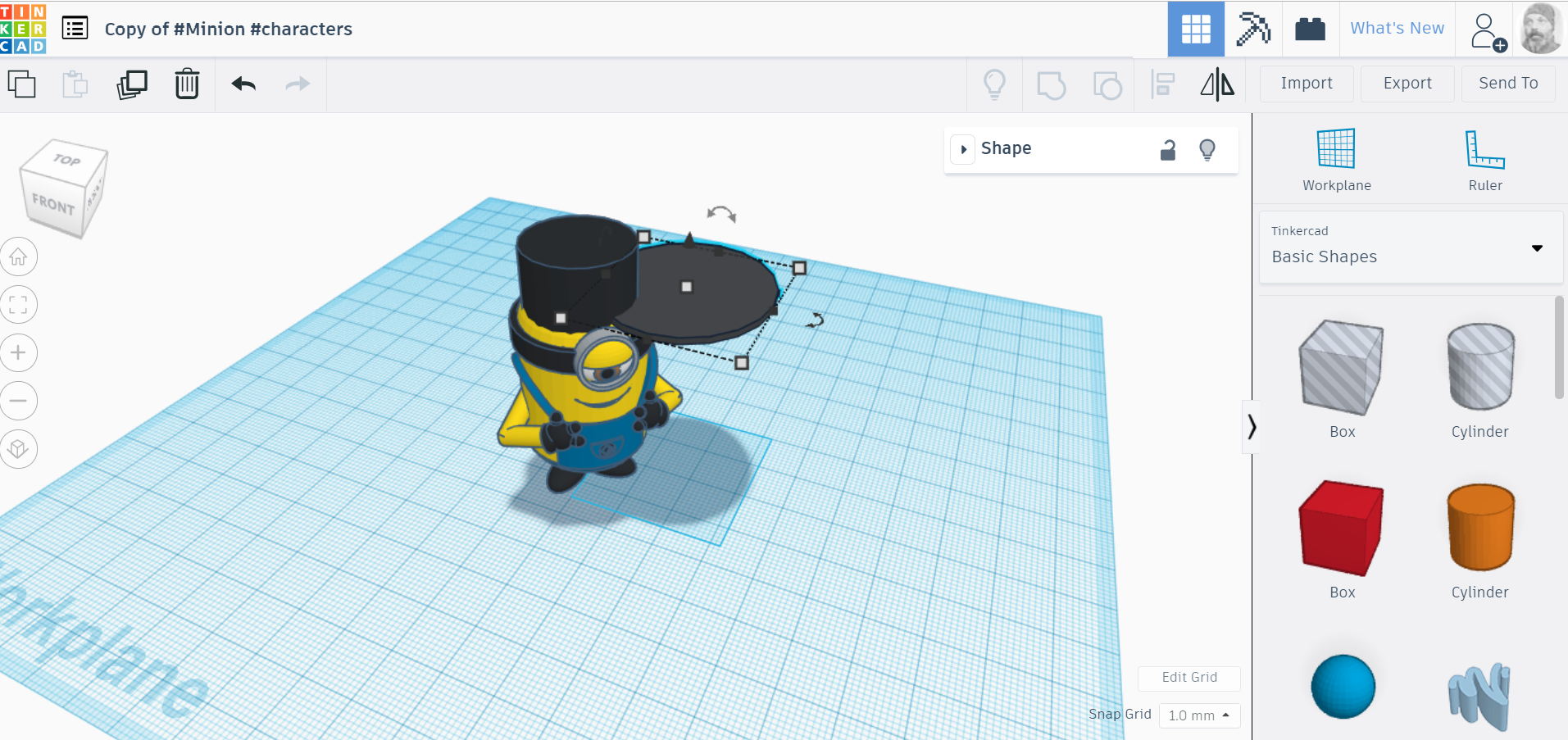The height and width of the screenshot is (740, 1568).
Task: Switch to 3D design grid view
Action: (x=1196, y=29)
